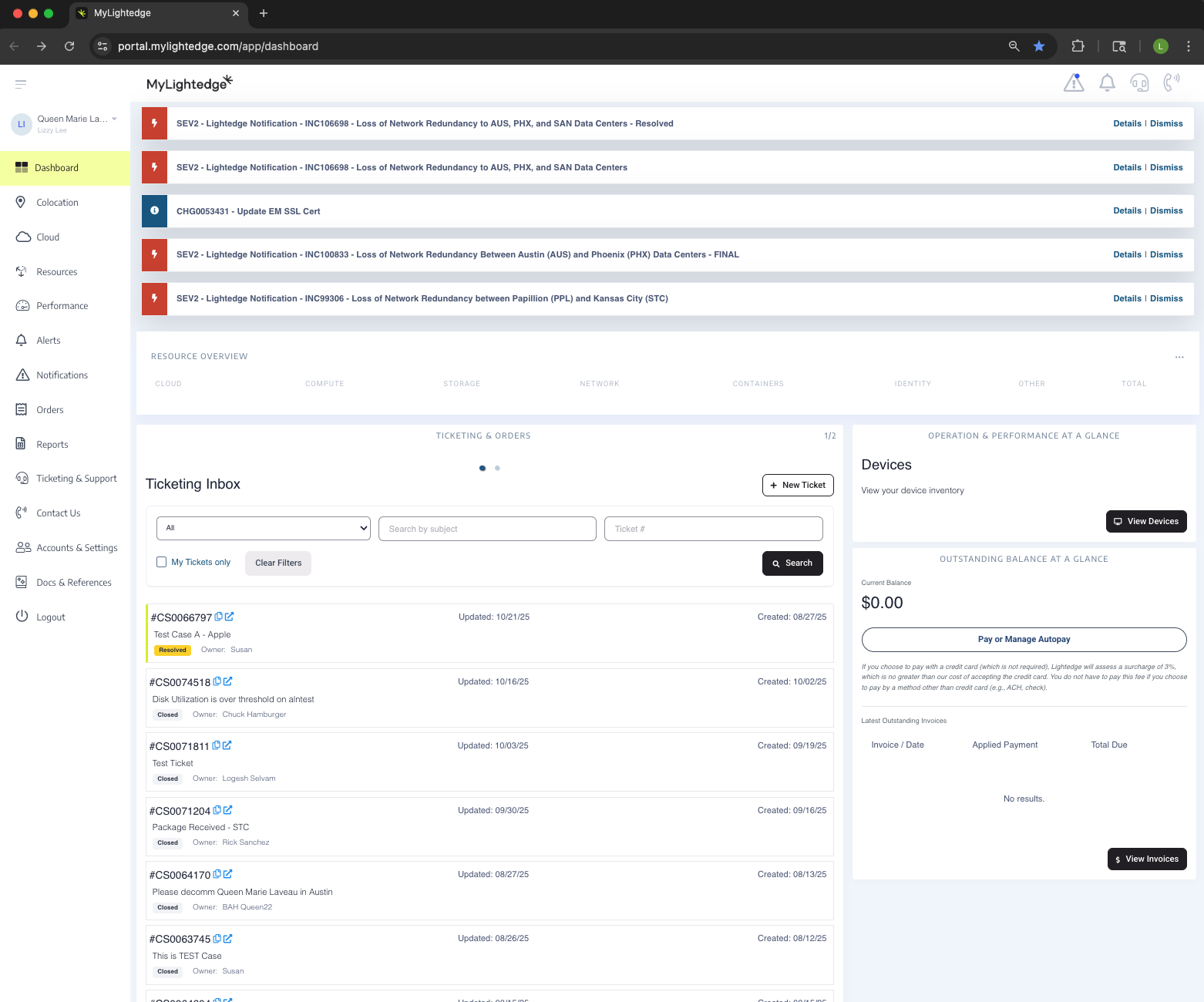The image size is (1204, 1002).
Task: Open #CS0074518 in new tab icon
Action: point(228,681)
